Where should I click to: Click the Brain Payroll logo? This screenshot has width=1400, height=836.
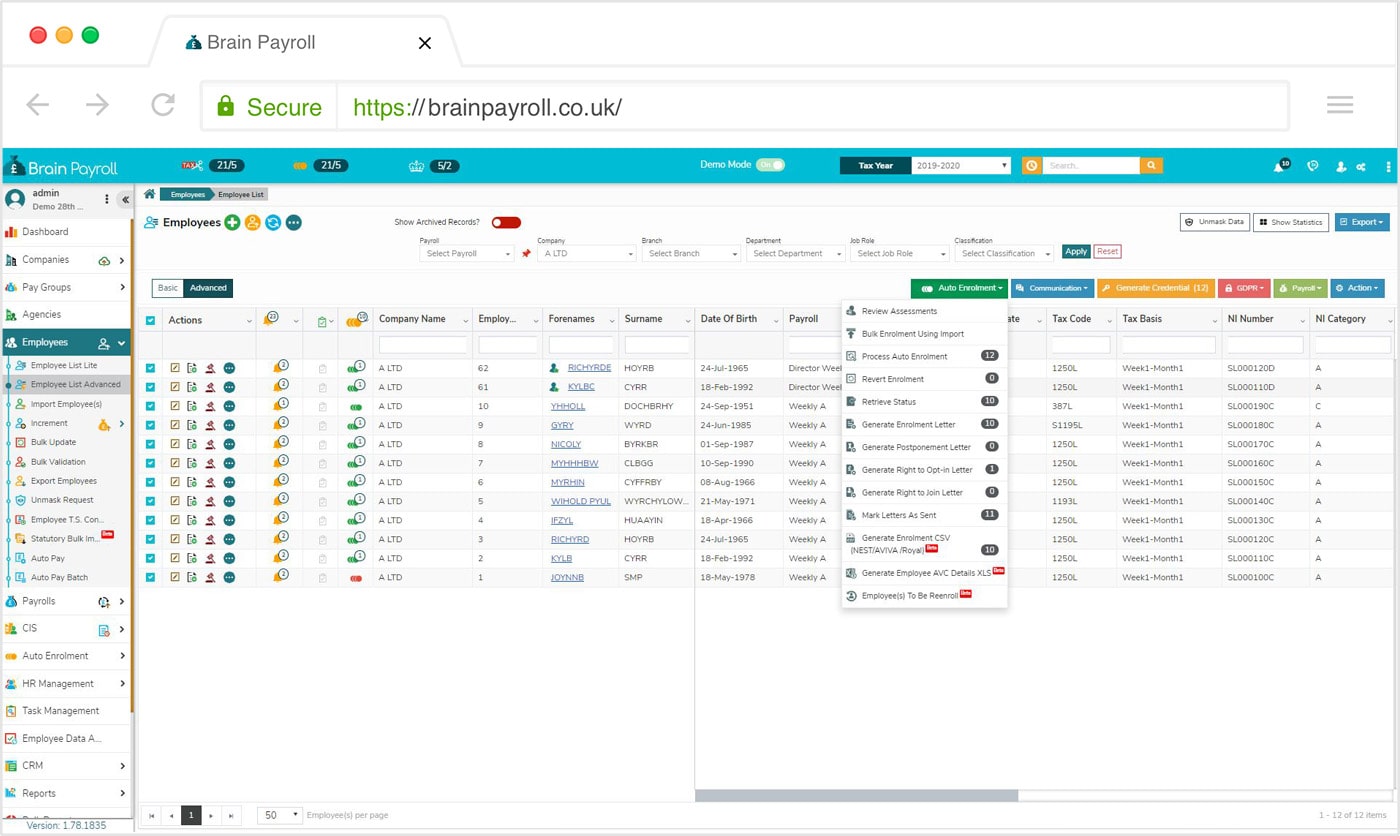tap(61, 166)
